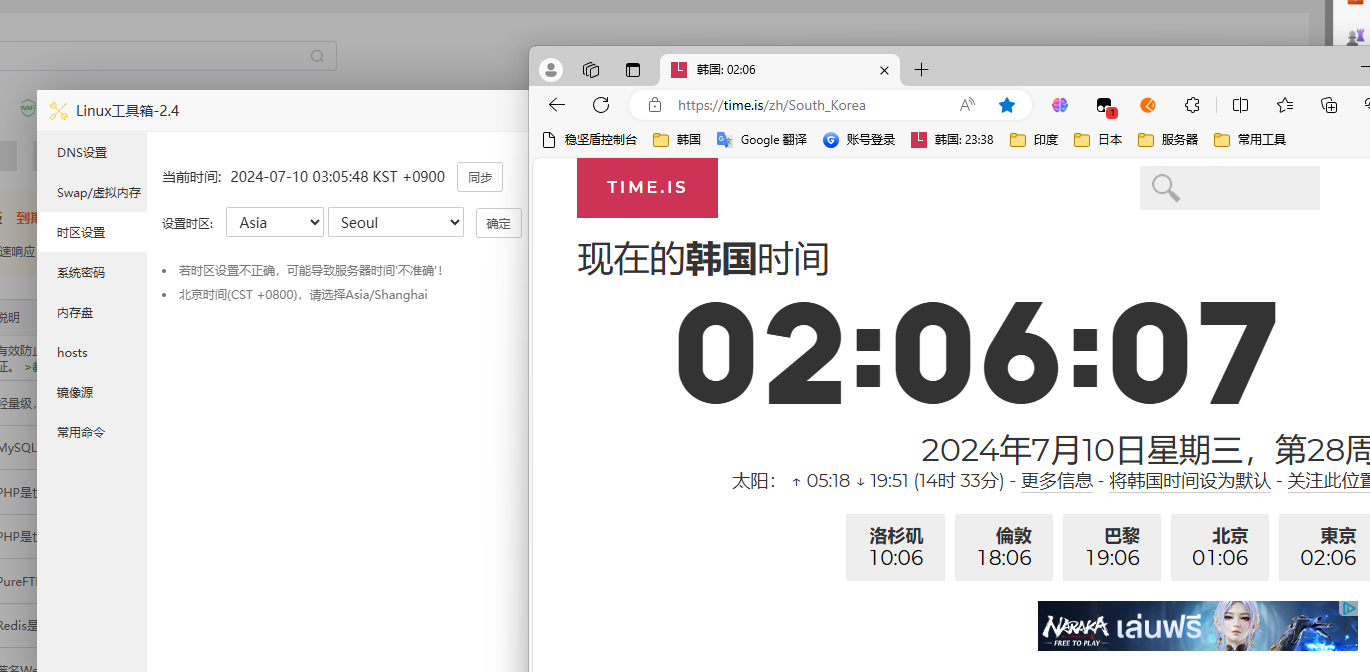Click the Edge profile avatar icon
Screen dimensions: 1370x672
[x=551, y=70]
